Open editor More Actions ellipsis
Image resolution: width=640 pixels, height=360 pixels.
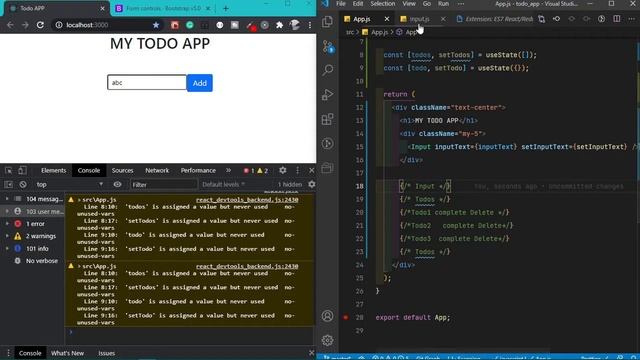[x=631, y=19]
